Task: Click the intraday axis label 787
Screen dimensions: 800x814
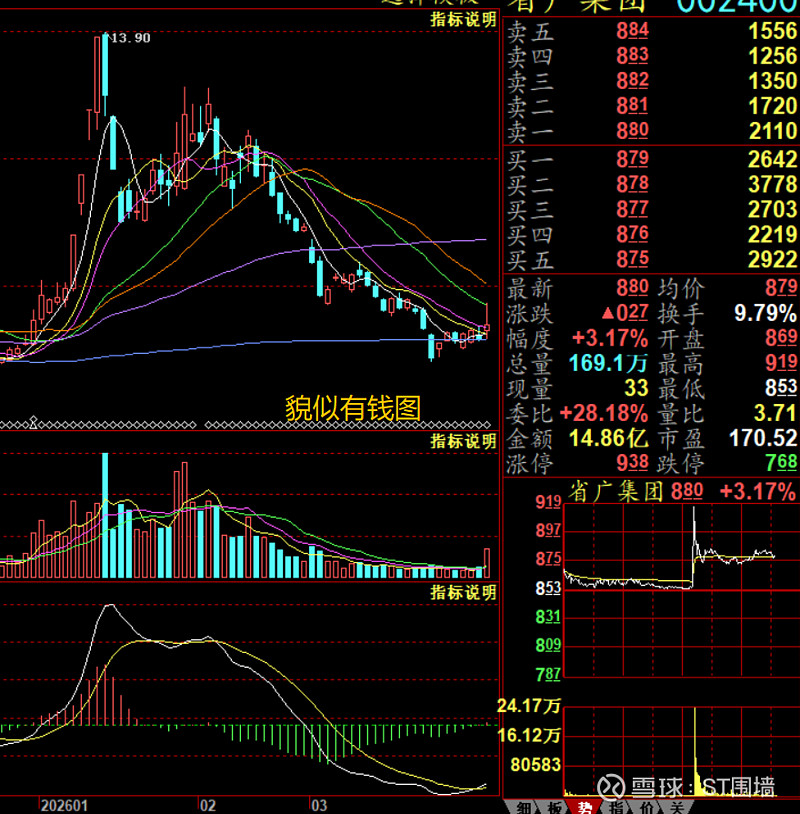Action: pos(548,674)
